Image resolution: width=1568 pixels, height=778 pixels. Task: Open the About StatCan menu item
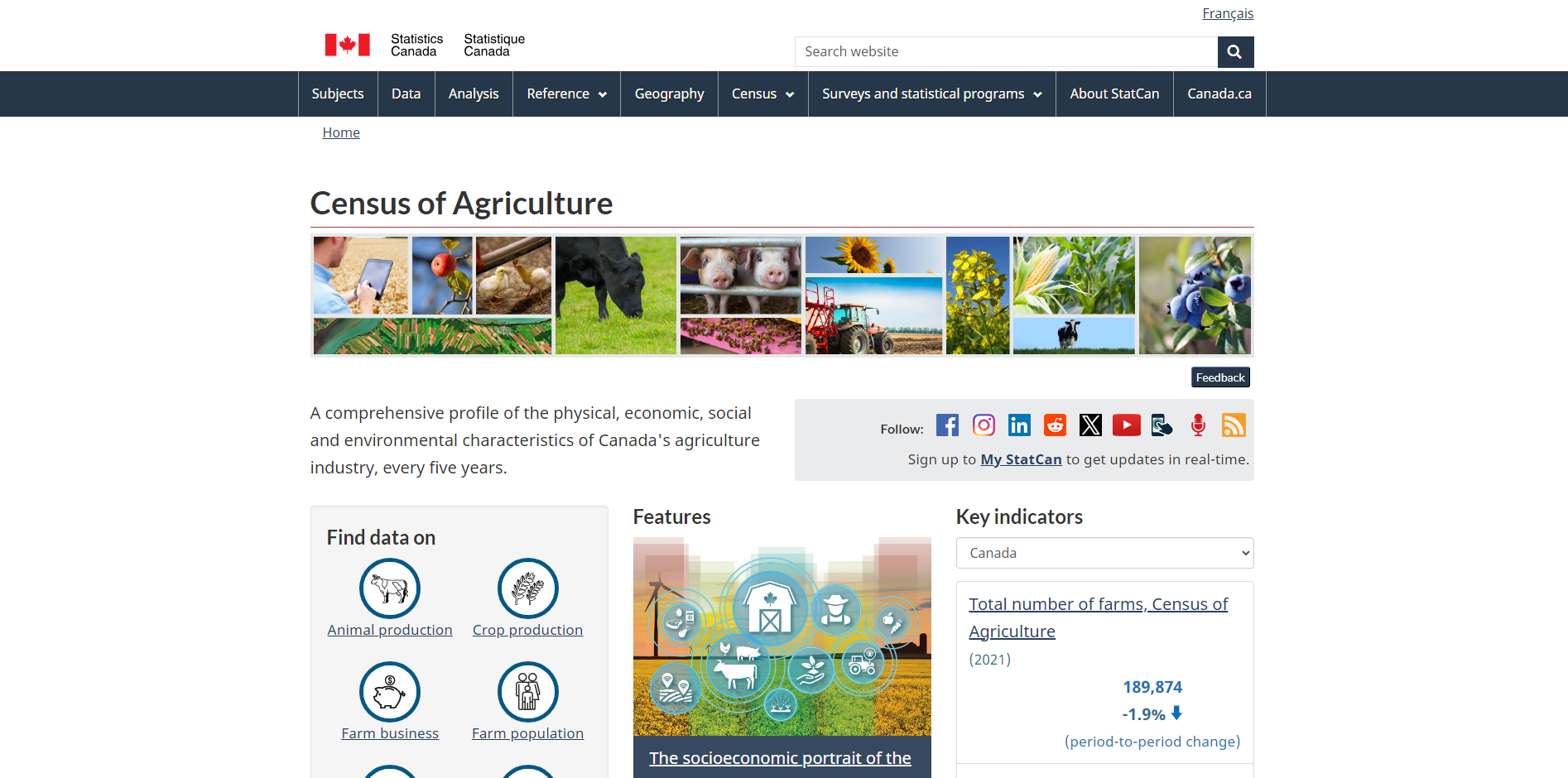(x=1114, y=94)
